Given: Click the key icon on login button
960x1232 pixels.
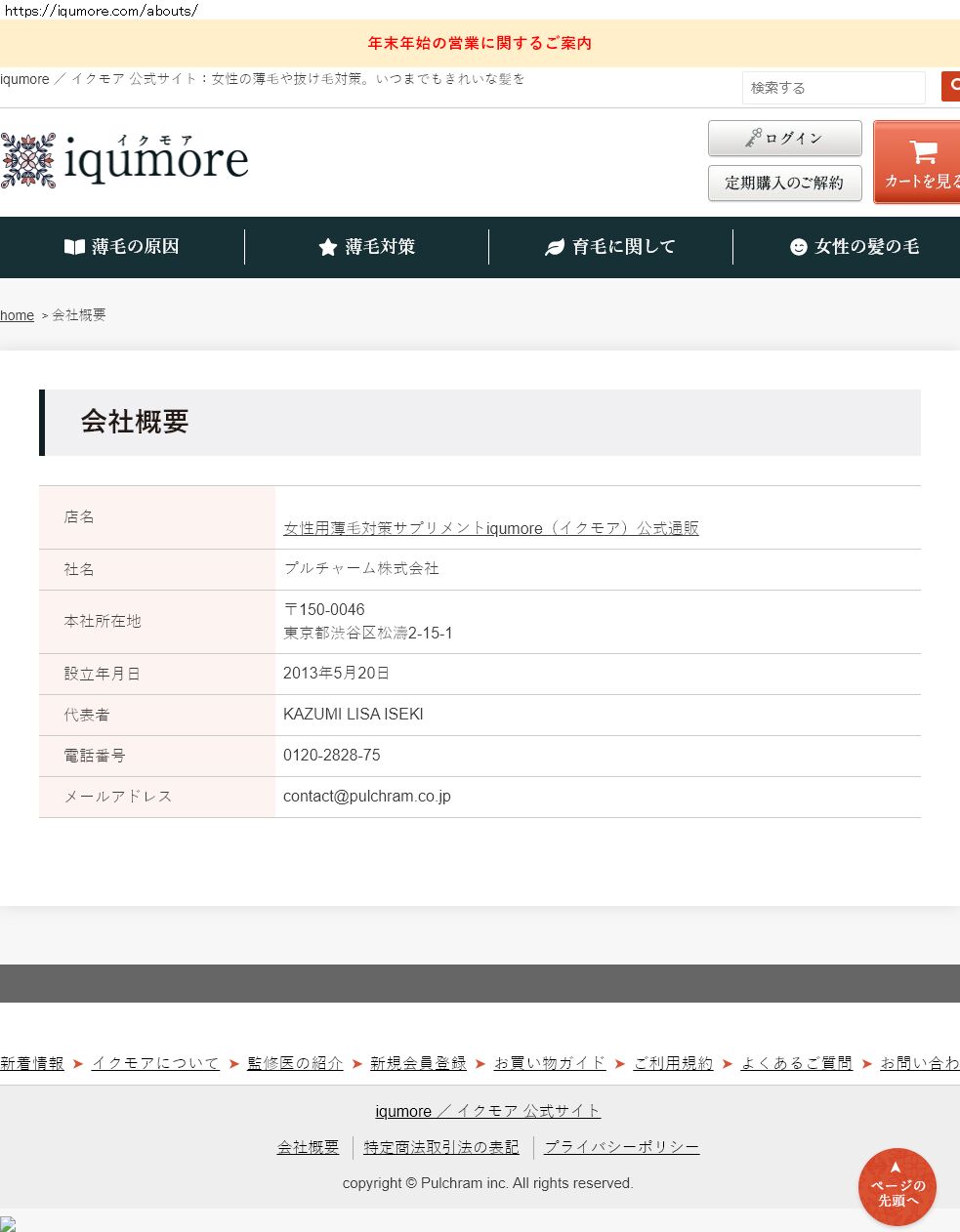Looking at the screenshot, I should (753, 139).
